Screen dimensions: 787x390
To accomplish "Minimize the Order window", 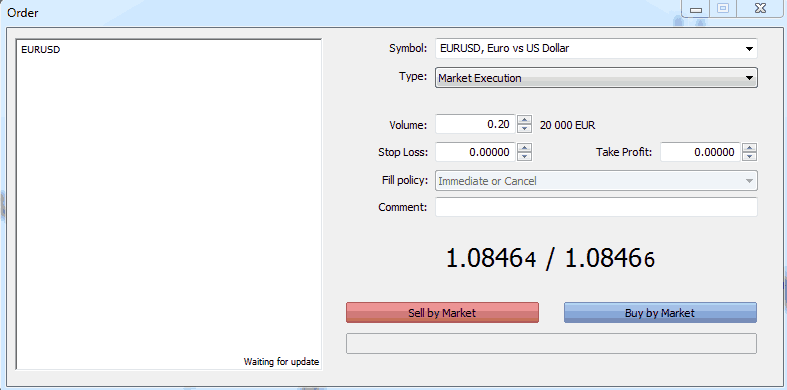I will (x=696, y=9).
